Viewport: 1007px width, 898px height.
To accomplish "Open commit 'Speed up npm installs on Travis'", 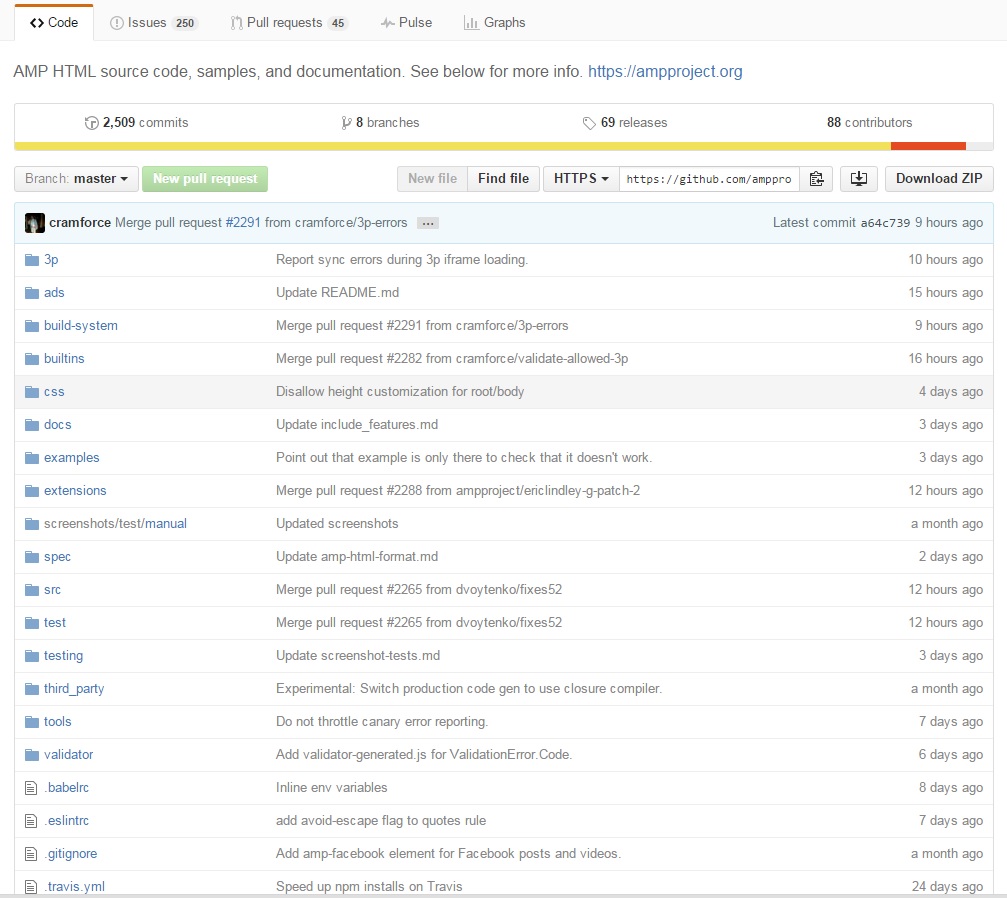I will click(x=369, y=887).
